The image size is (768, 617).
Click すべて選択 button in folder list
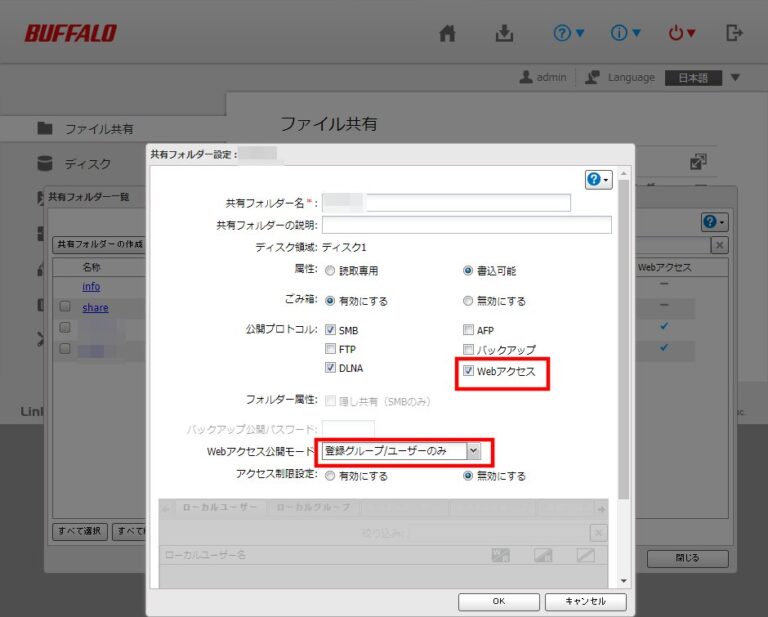coord(80,531)
